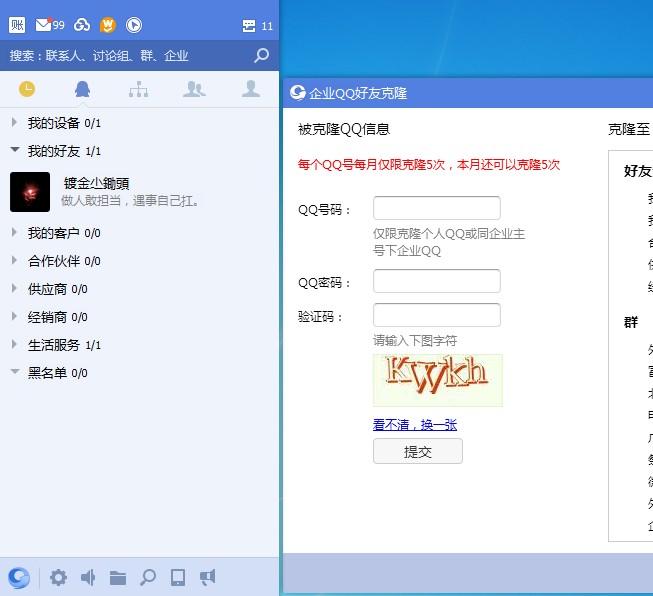
Task: Click the 提交 submit button
Action: [x=417, y=451]
